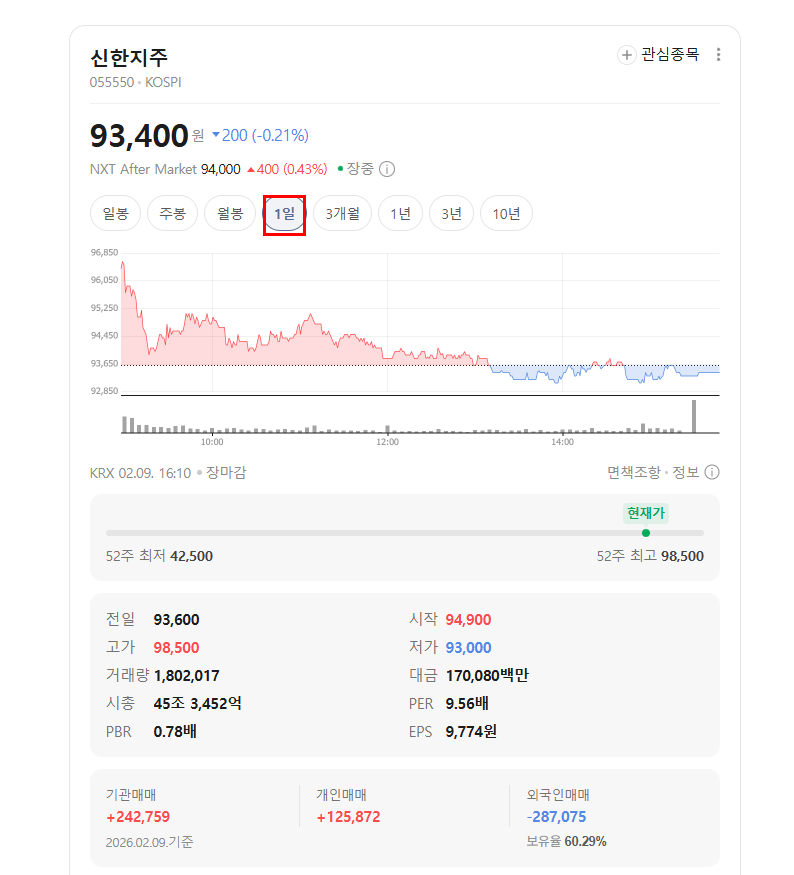Click the tall volume bar at market close
Viewport: 794px width, 875px height.
coord(694,416)
